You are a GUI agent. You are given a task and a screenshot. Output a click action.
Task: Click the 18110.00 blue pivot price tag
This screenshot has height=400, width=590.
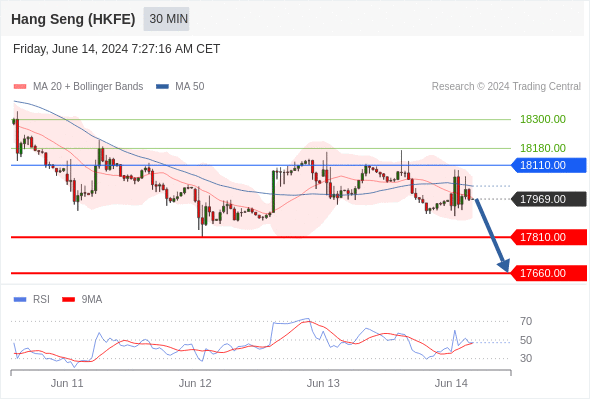[x=549, y=165]
